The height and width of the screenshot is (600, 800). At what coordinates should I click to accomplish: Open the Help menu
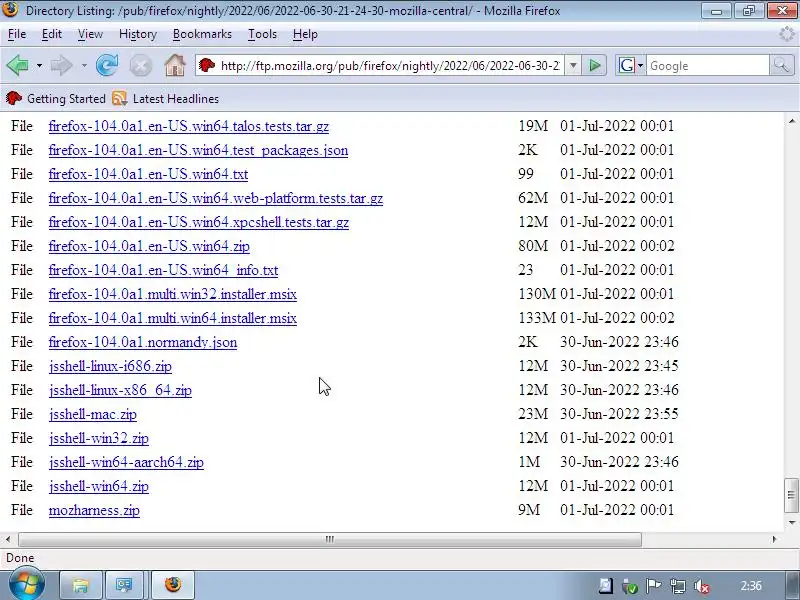[x=305, y=34]
